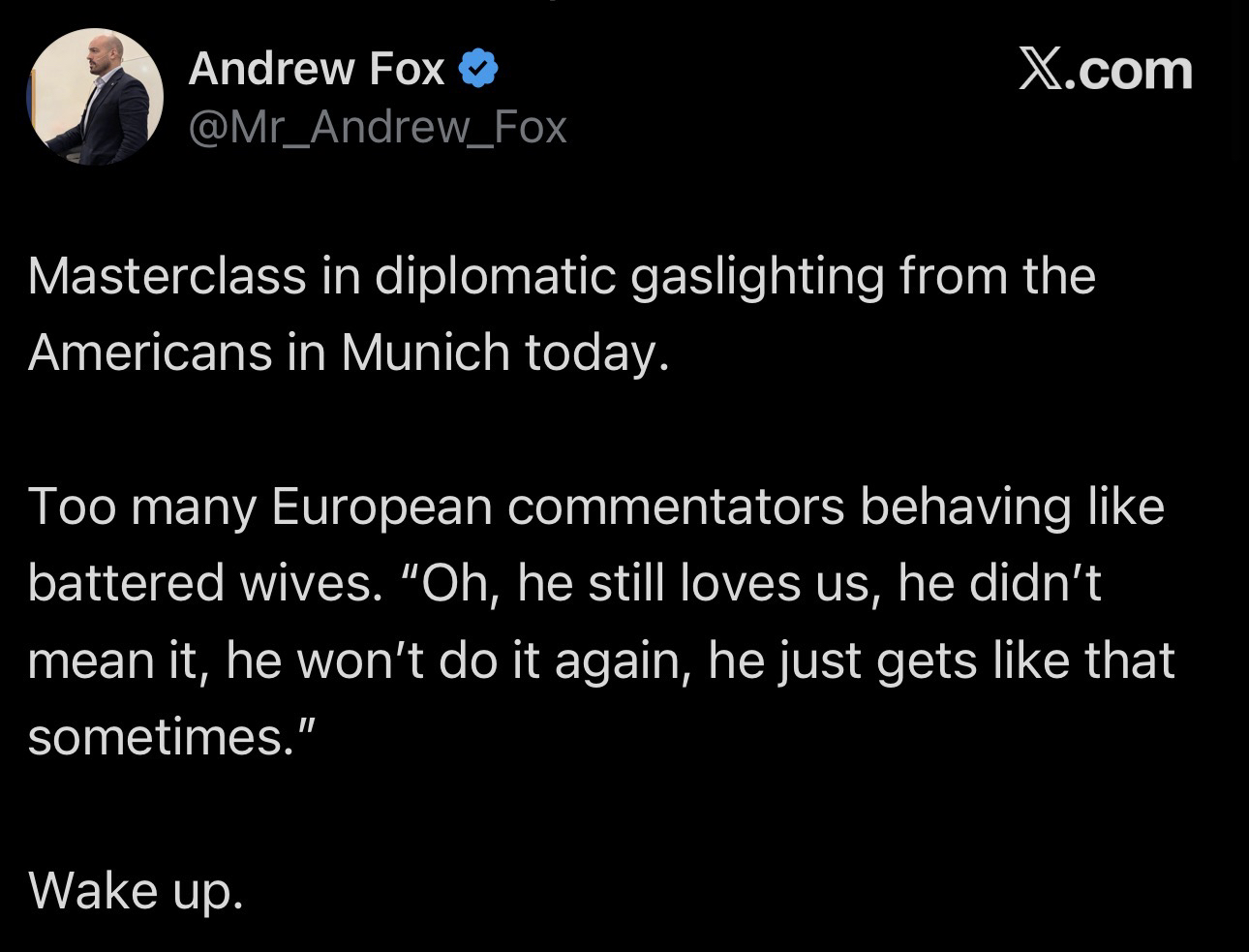Click the word "commentators" in the tweet

coord(676,507)
